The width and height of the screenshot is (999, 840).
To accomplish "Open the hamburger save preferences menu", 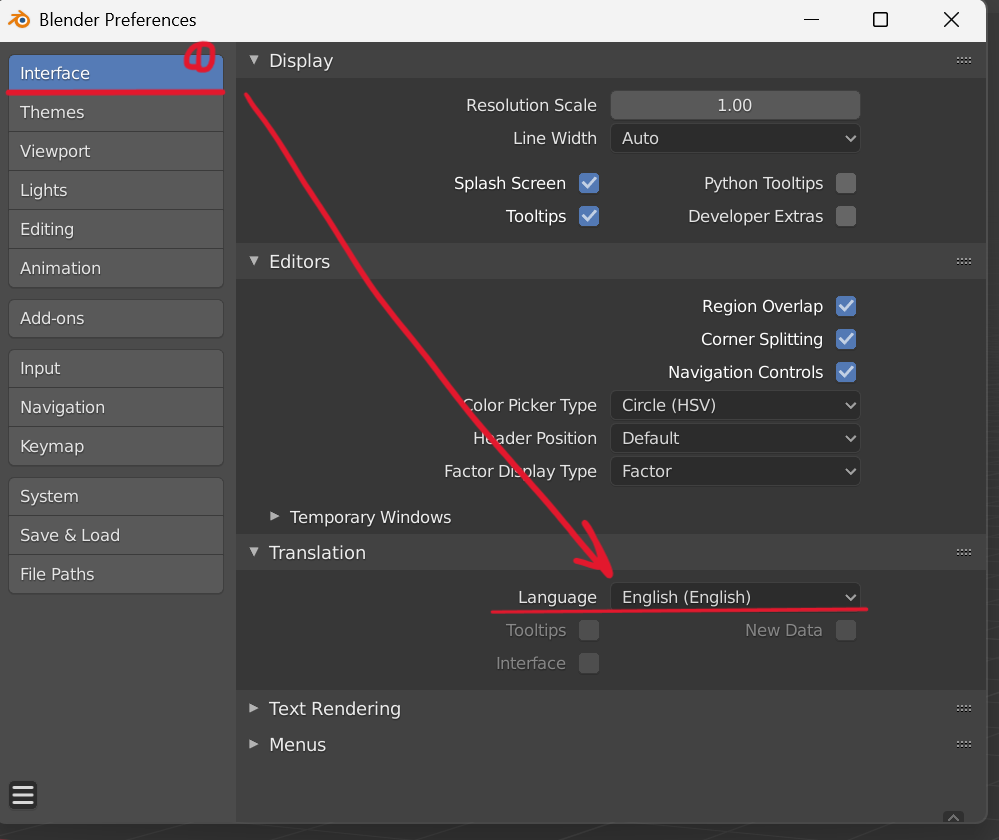I will tap(23, 795).
